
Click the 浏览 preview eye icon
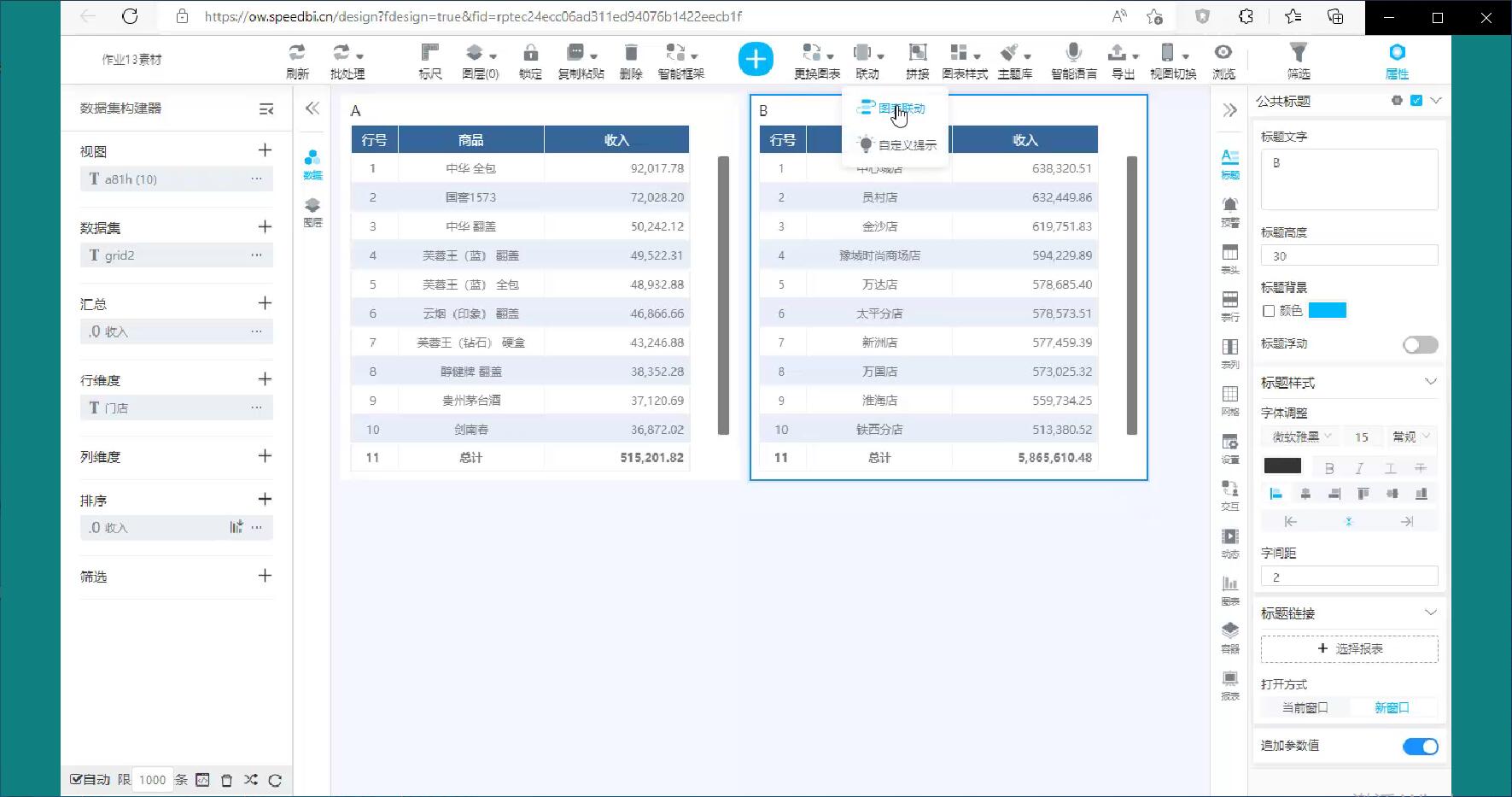pos(1223,53)
